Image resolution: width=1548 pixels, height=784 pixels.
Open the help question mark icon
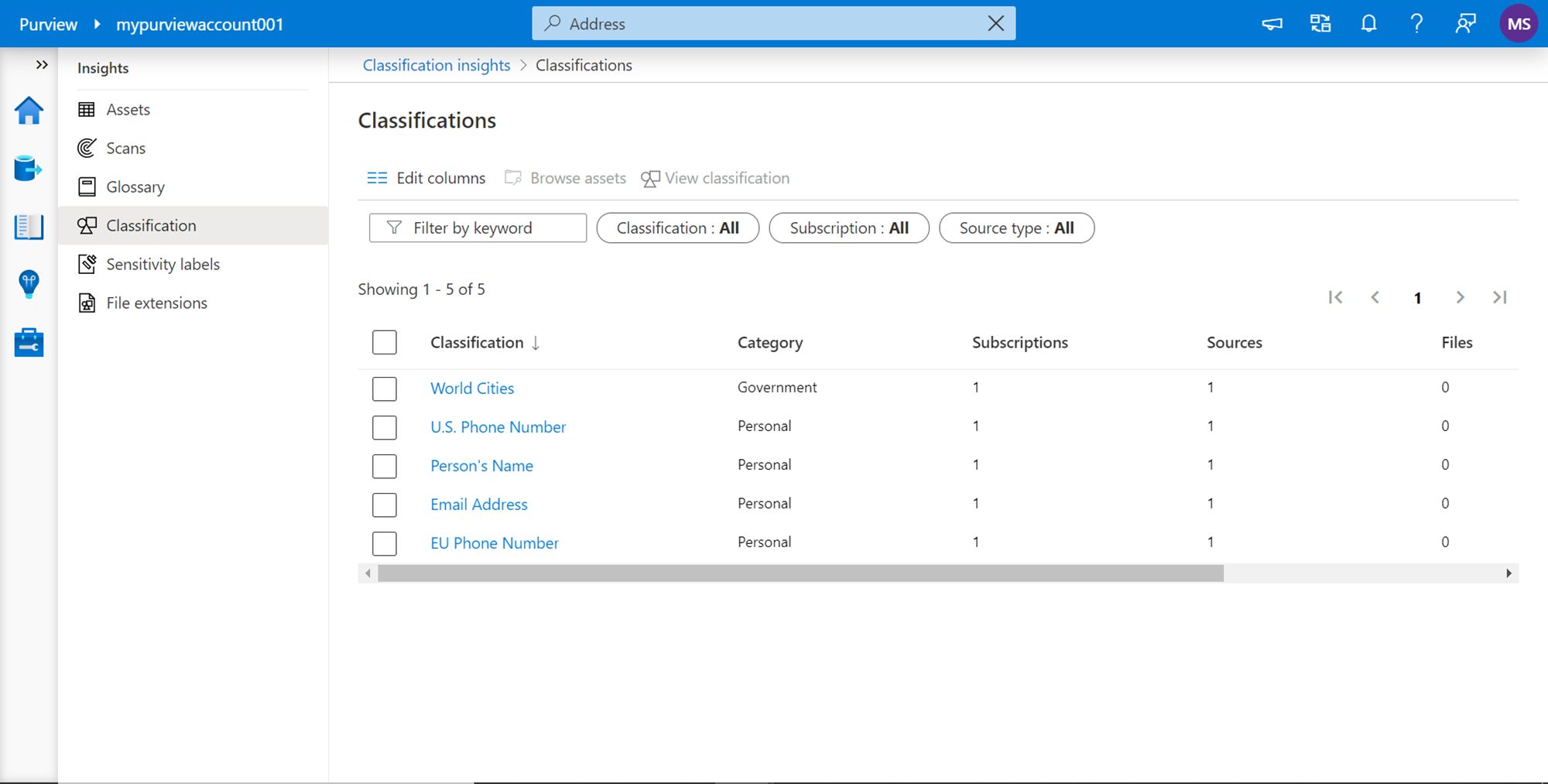tap(1416, 24)
